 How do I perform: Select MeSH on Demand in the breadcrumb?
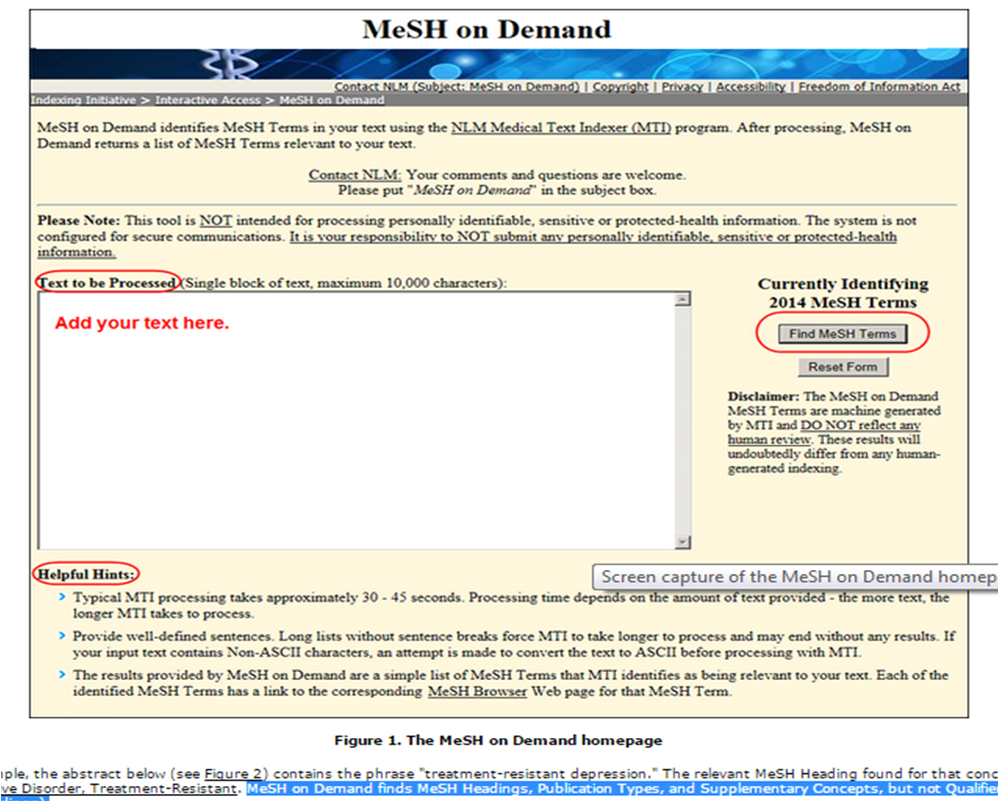pyautogui.click(x=331, y=100)
